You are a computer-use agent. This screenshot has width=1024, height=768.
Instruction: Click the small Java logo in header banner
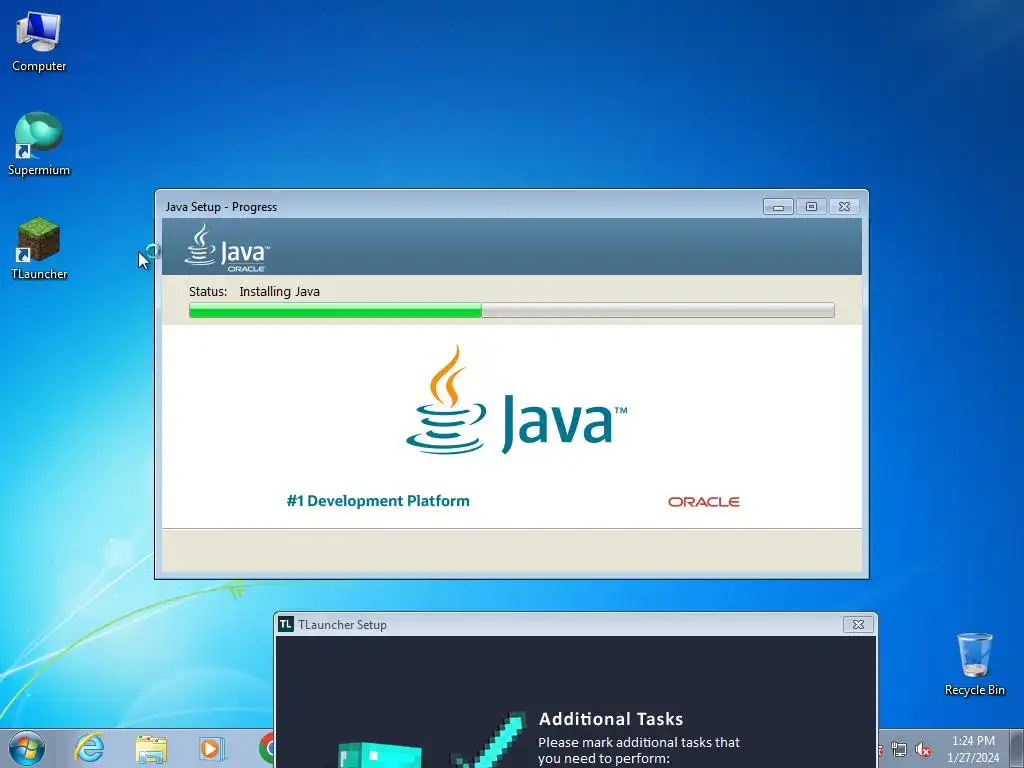(226, 248)
